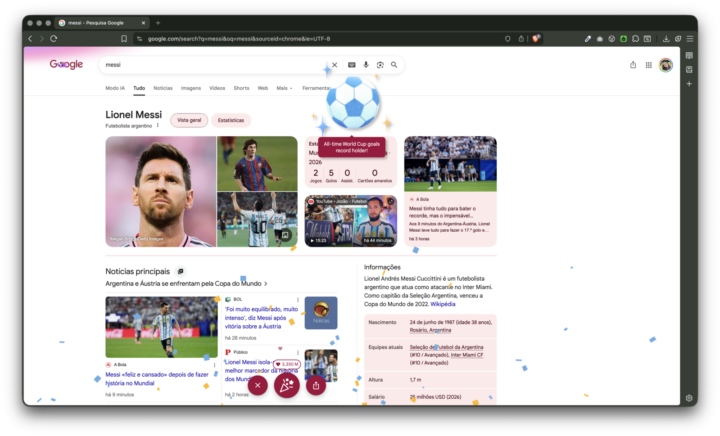Click the World Cup stats card
Image resolution: width=720 pixels, height=436 pixels.
[x=351, y=162]
